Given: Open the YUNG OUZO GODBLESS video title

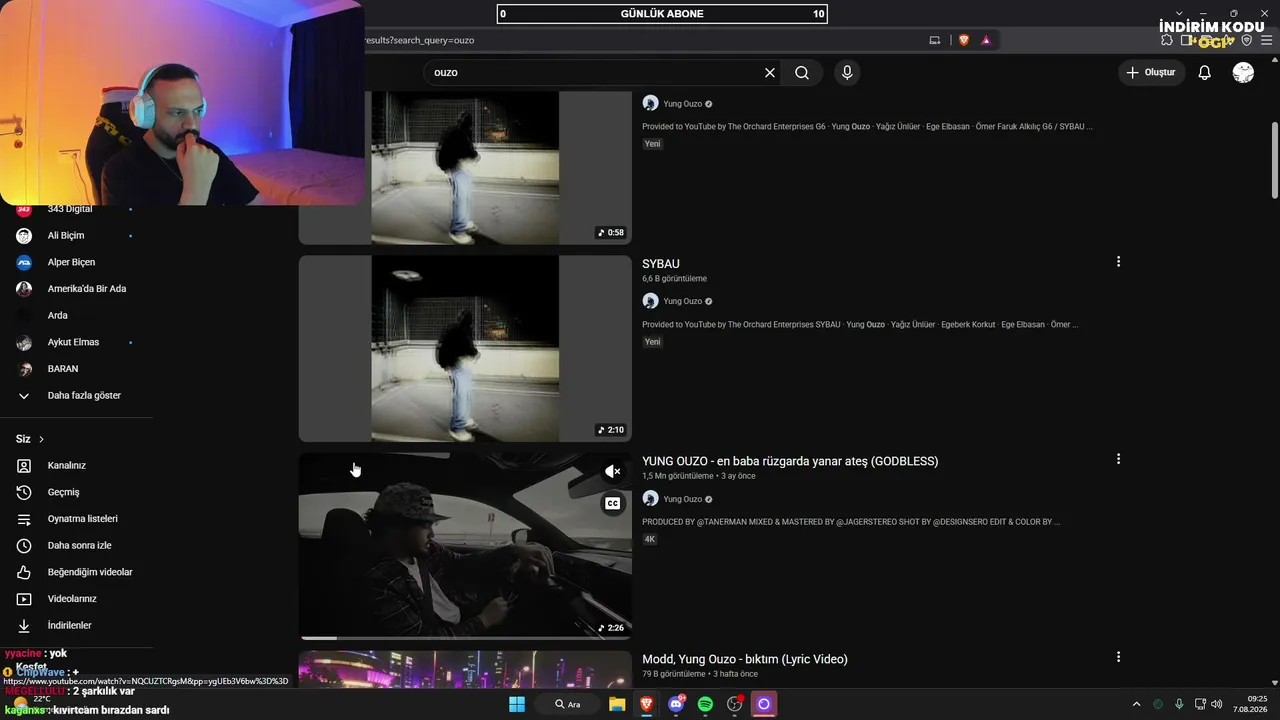Looking at the screenshot, I should click(790, 461).
